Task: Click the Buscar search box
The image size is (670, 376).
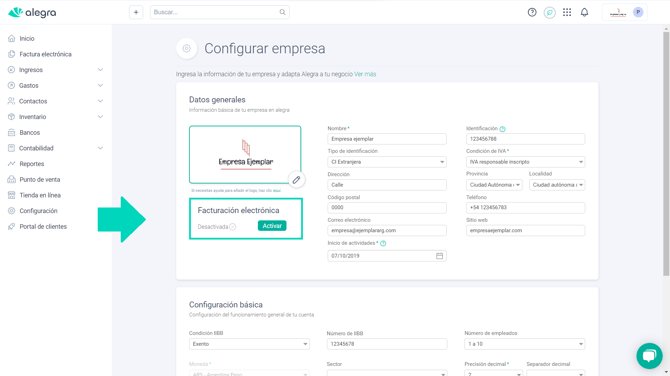Action: (x=220, y=12)
